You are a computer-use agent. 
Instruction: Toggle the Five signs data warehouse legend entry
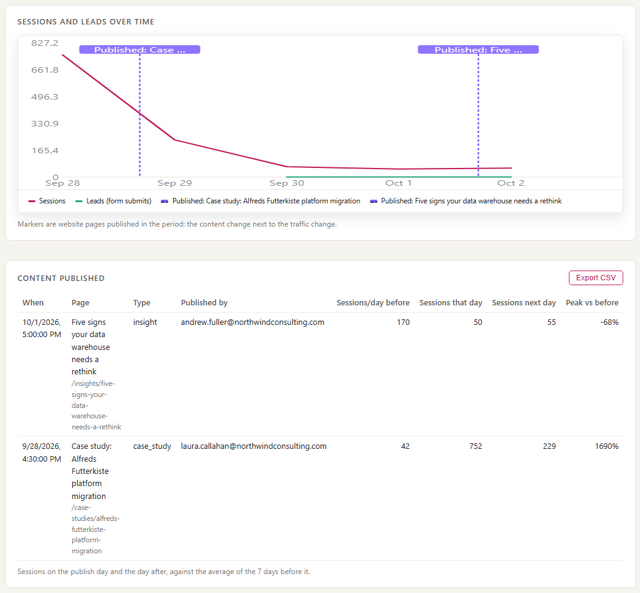click(466, 201)
